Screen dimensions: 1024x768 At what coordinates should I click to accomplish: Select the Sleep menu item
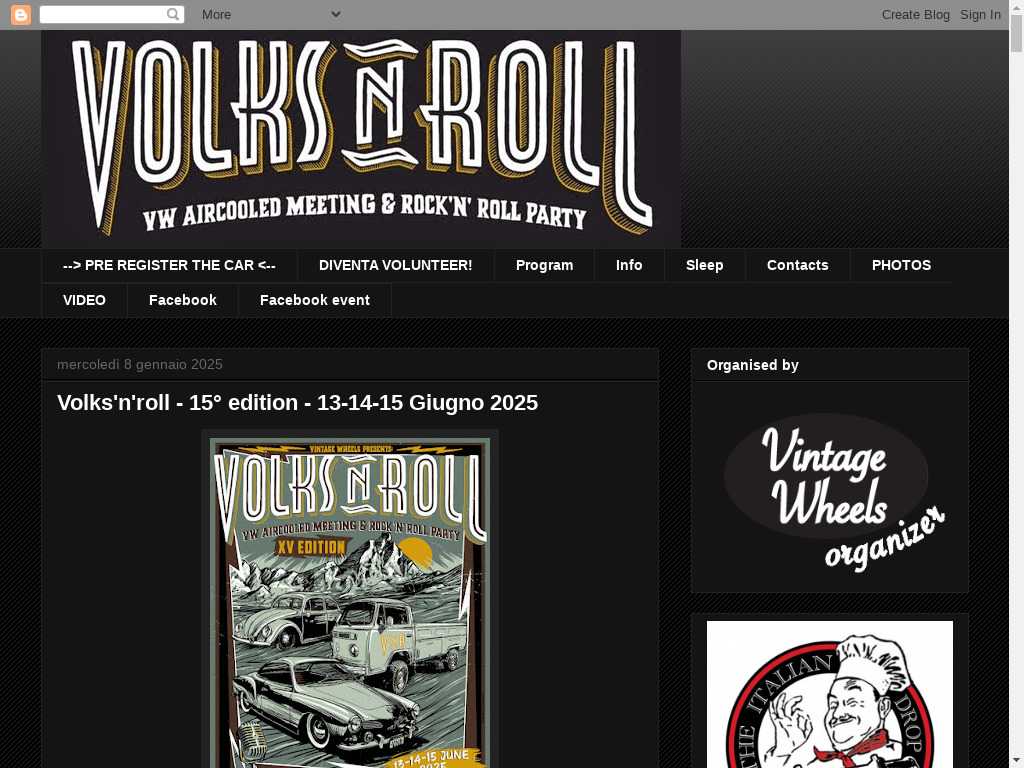[x=705, y=265]
